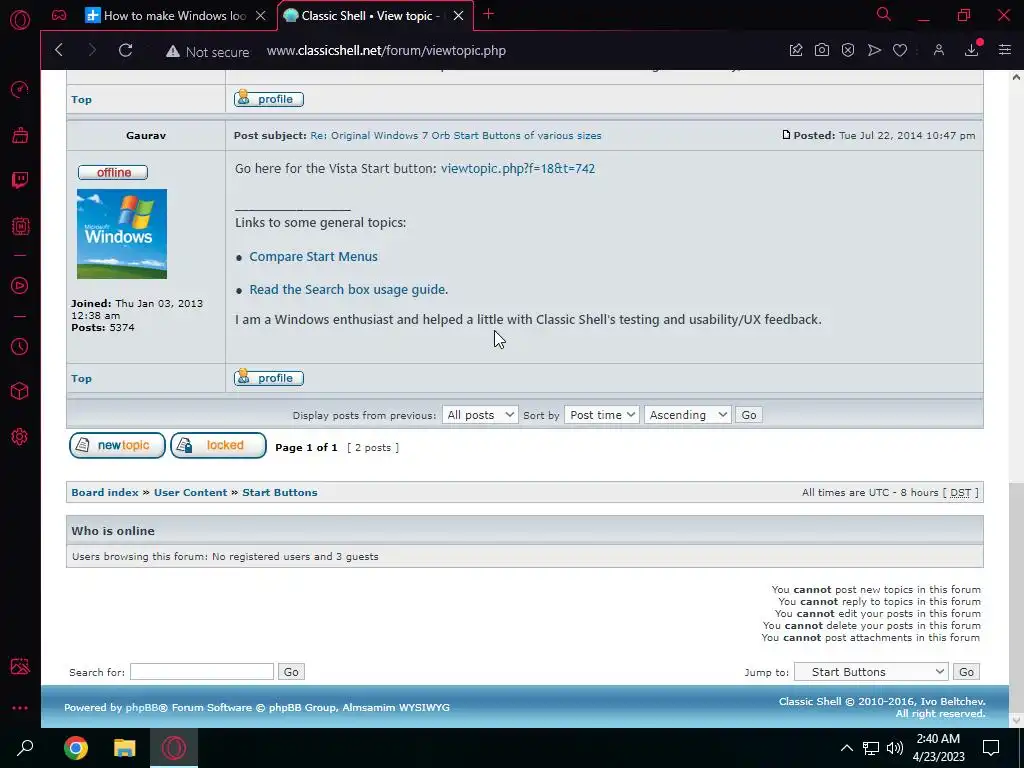This screenshot has width=1024, height=768.
Task: Open the All posts dropdown
Action: pos(480,415)
